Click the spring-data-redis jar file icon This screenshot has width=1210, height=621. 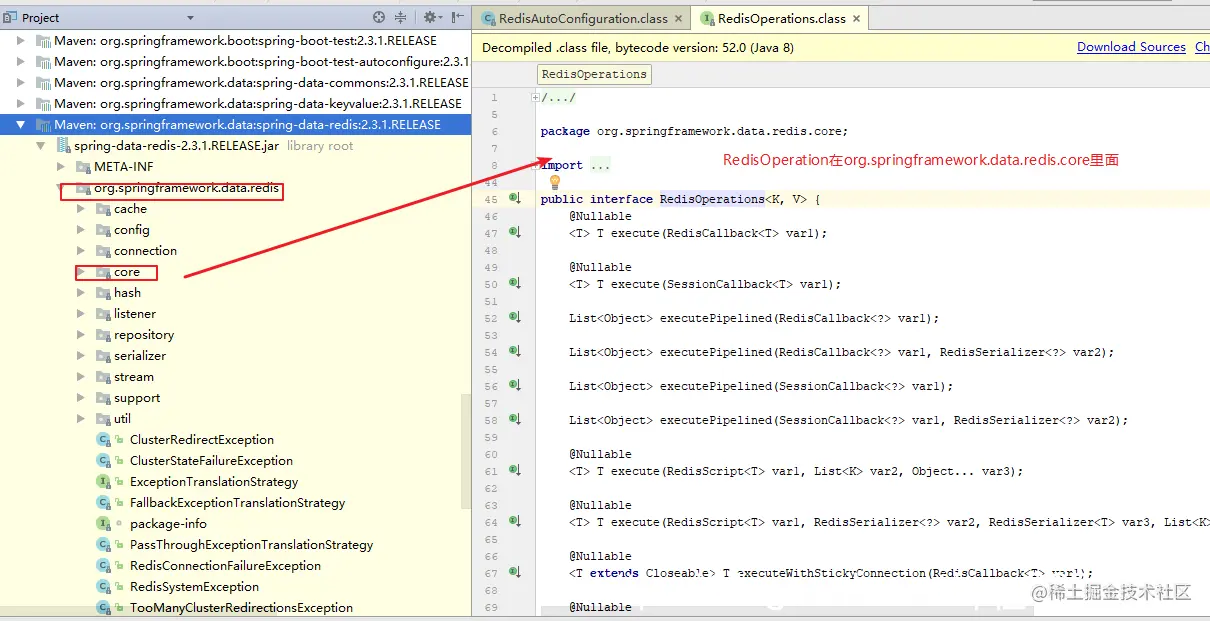(x=63, y=146)
